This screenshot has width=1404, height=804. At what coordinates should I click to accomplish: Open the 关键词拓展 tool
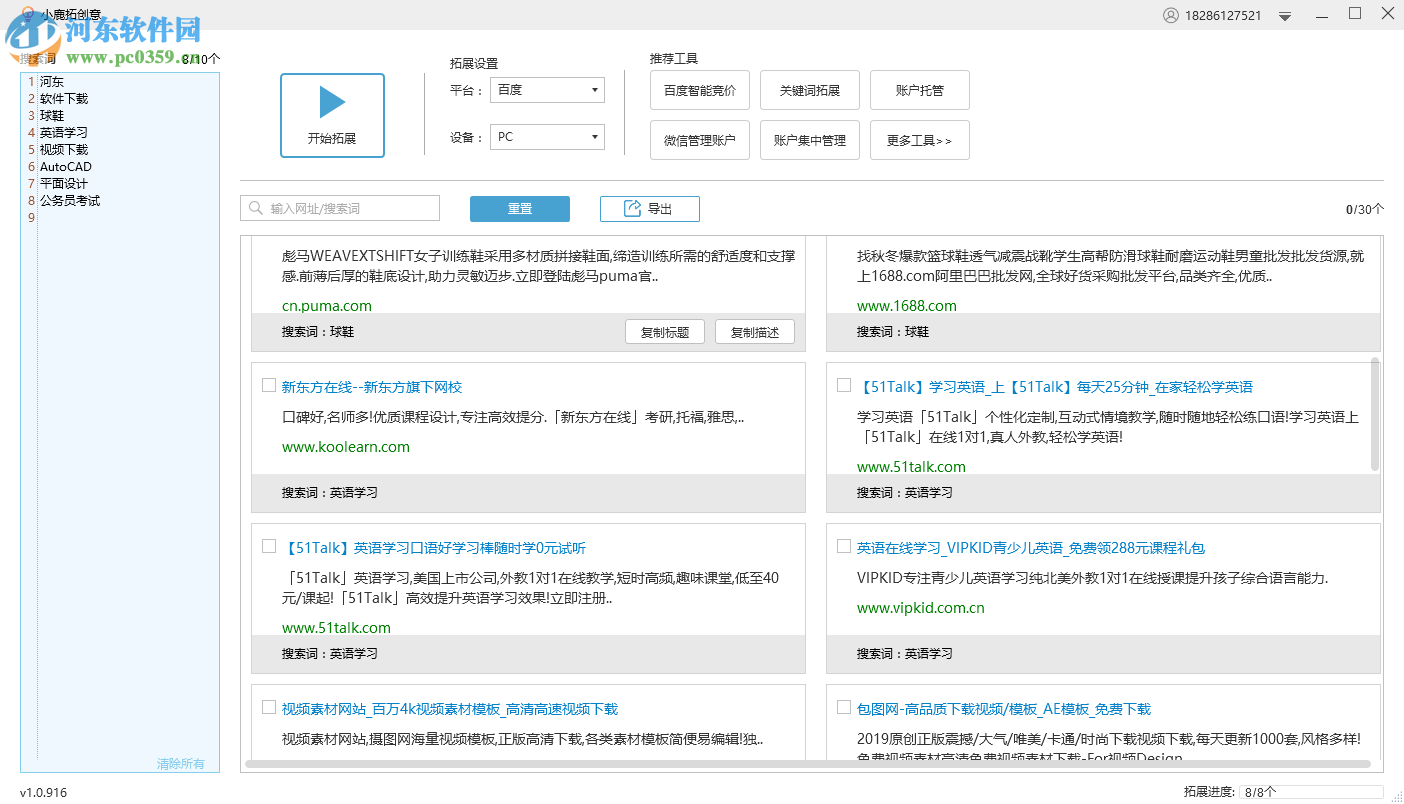coord(809,89)
